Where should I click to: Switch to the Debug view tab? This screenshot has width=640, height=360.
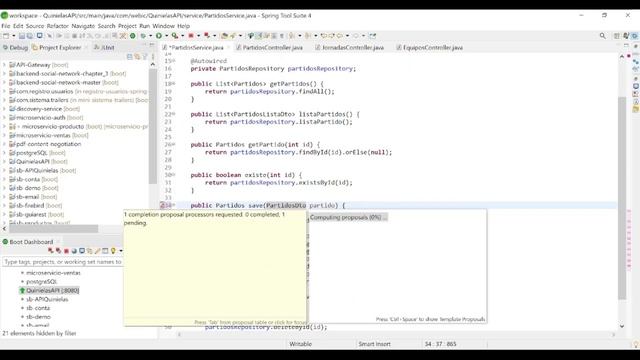coord(15,47)
